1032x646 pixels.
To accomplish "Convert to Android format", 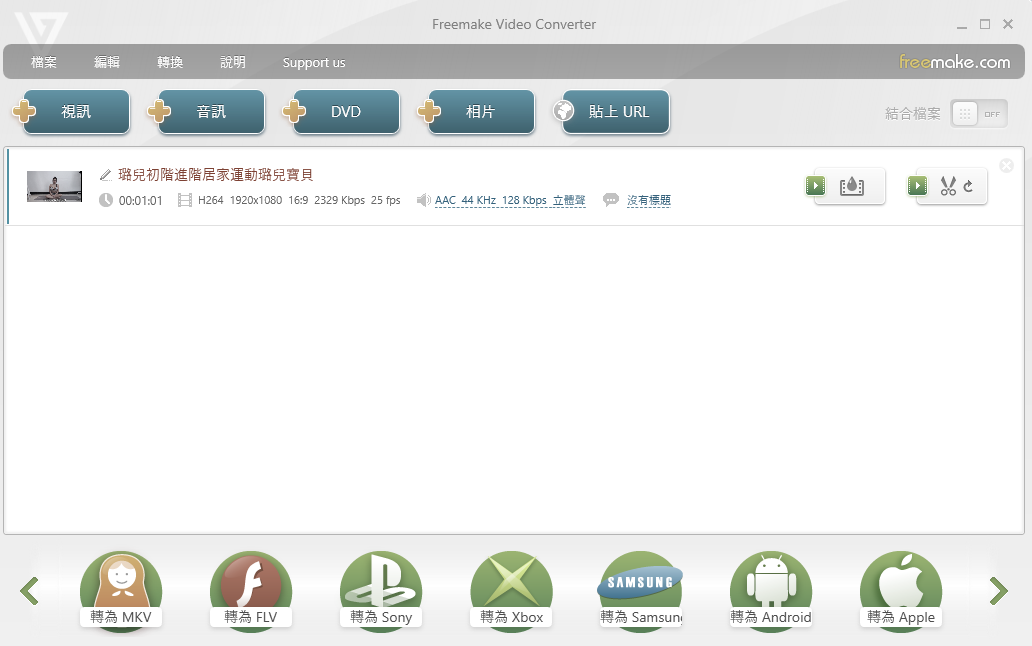I will click(771, 591).
